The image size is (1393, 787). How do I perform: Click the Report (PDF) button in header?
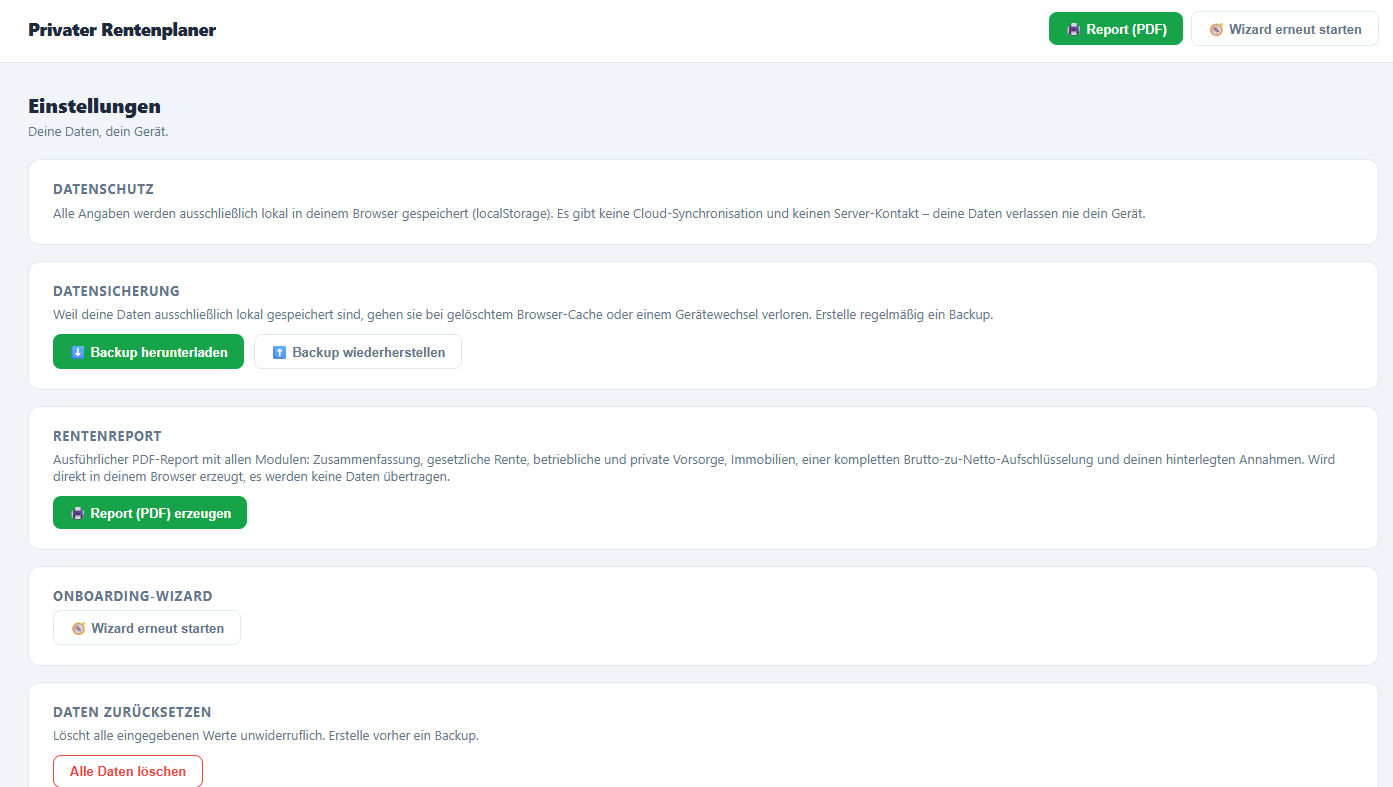[1115, 29]
